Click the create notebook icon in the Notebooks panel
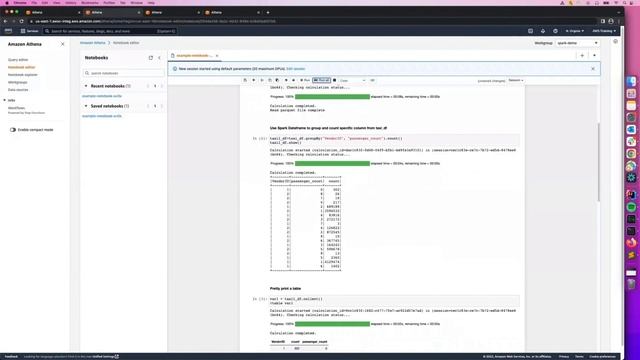Screen dimensions: 640x360 click(x=151, y=58)
